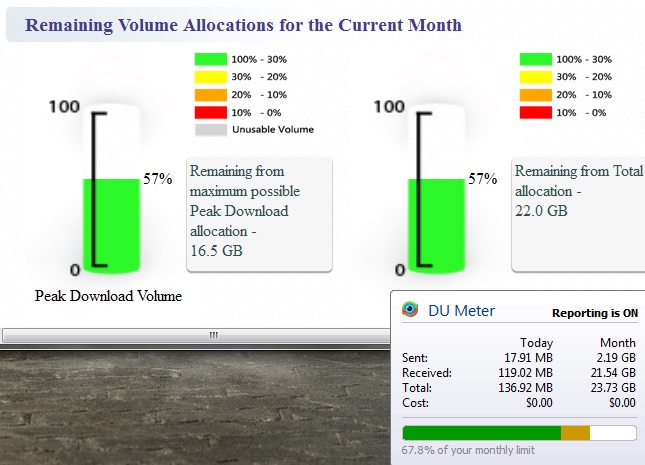
Task: Click the red swatch in right legend
Action: 536,112
